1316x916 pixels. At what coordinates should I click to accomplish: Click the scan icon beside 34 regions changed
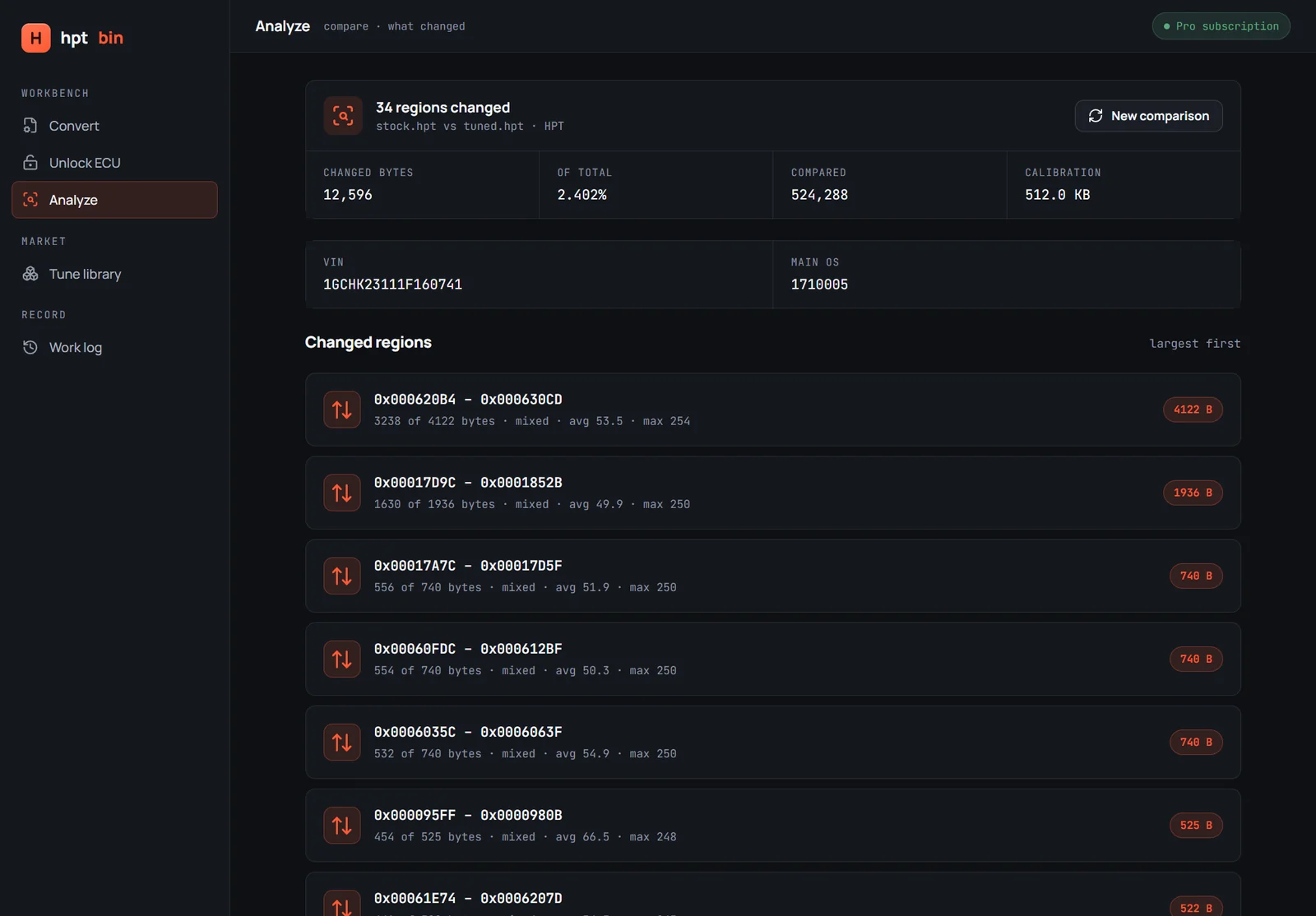[x=343, y=116]
